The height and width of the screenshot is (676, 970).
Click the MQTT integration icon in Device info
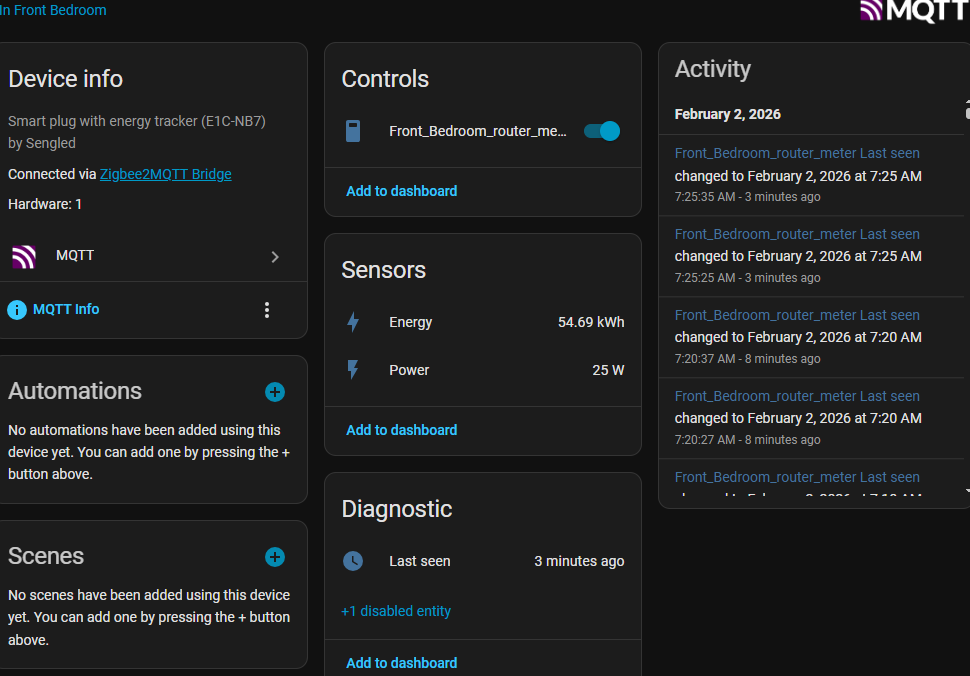click(x=24, y=256)
